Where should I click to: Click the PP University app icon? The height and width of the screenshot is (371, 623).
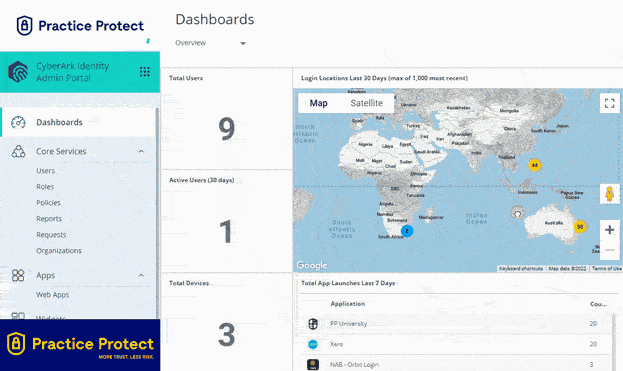(313, 324)
